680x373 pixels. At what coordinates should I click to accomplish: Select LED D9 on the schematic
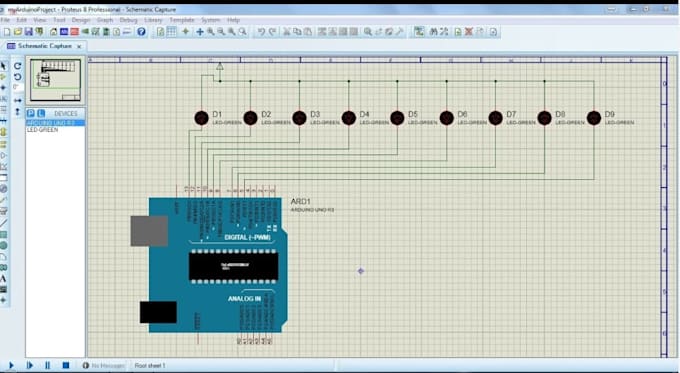[594, 118]
